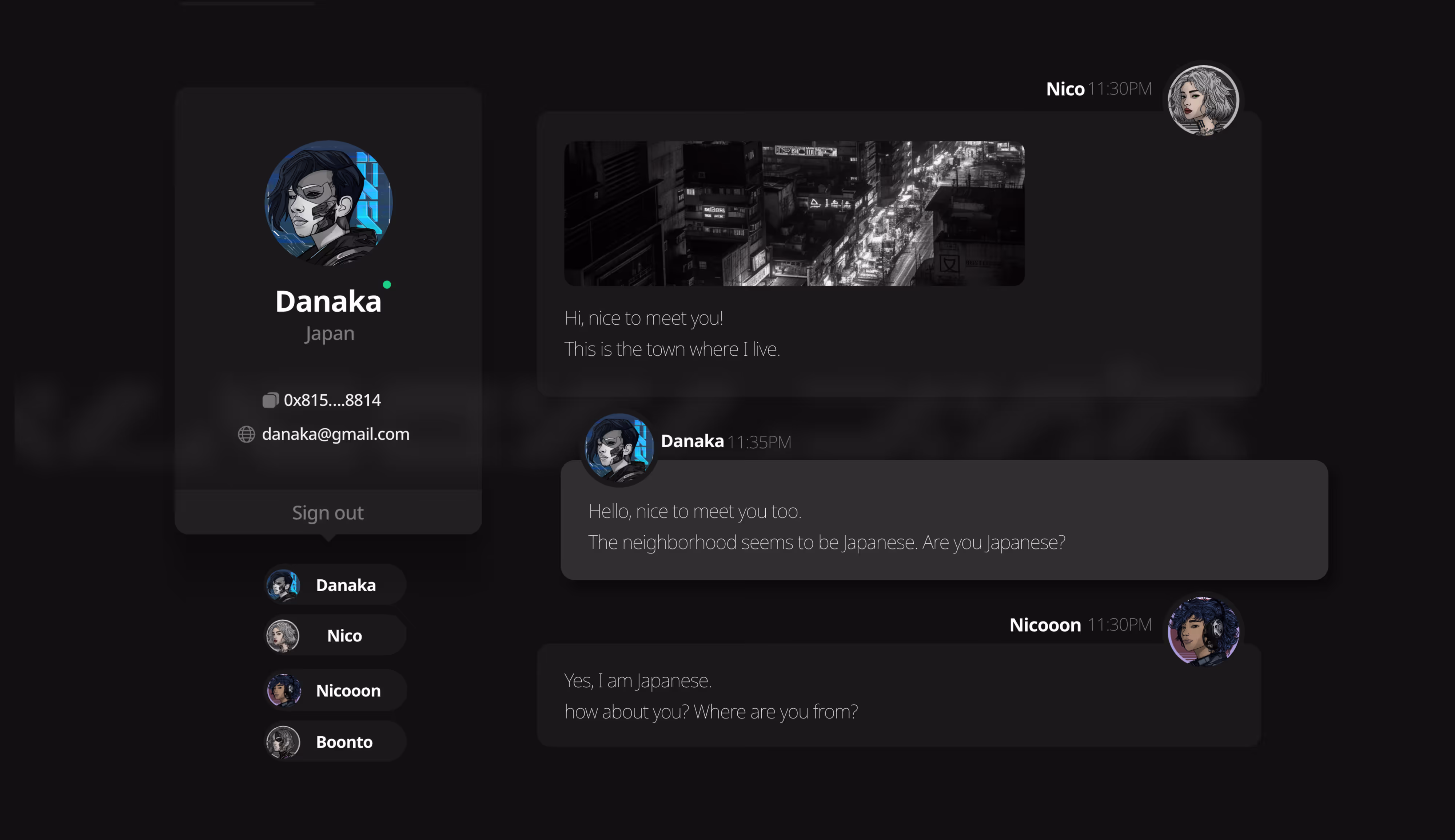Click the globe icon beside the email
1455x840 pixels.
pos(246,434)
